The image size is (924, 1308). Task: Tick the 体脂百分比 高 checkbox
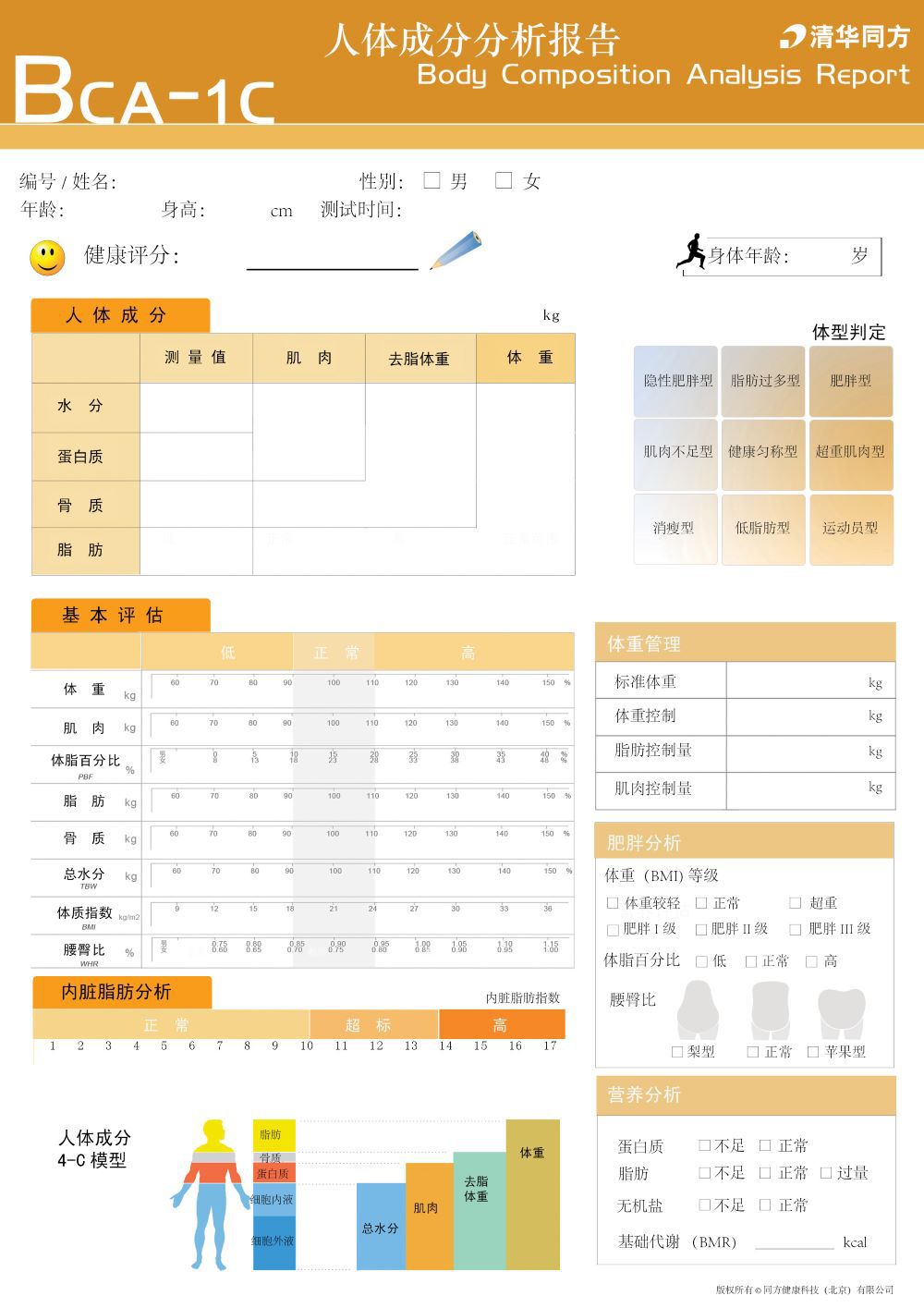tap(811, 961)
